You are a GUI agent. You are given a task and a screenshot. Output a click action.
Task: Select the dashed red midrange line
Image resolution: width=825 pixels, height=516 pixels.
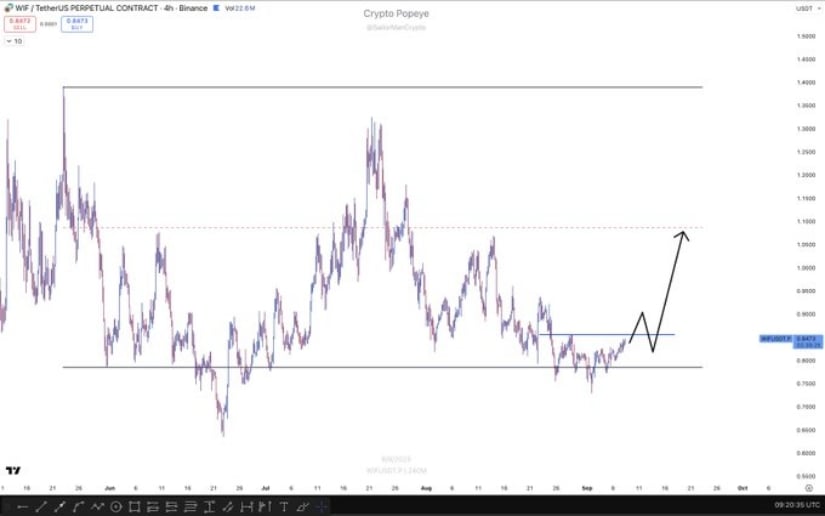[x=383, y=228]
